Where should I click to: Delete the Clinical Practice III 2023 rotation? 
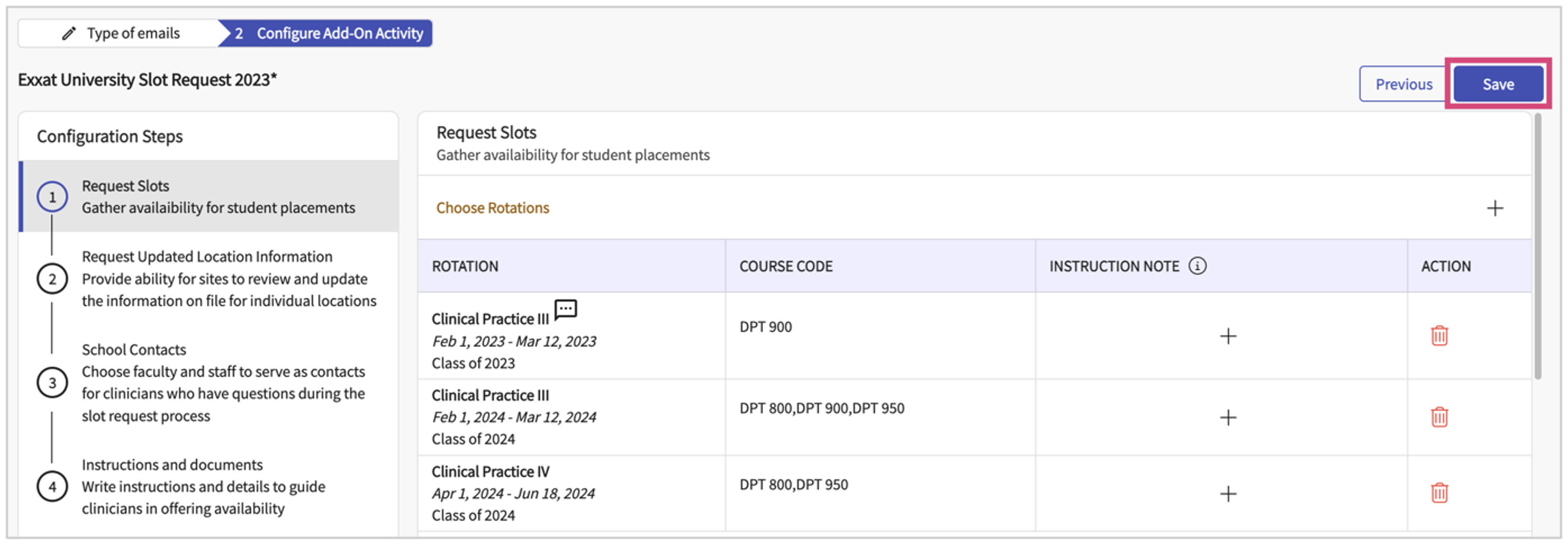point(1439,335)
